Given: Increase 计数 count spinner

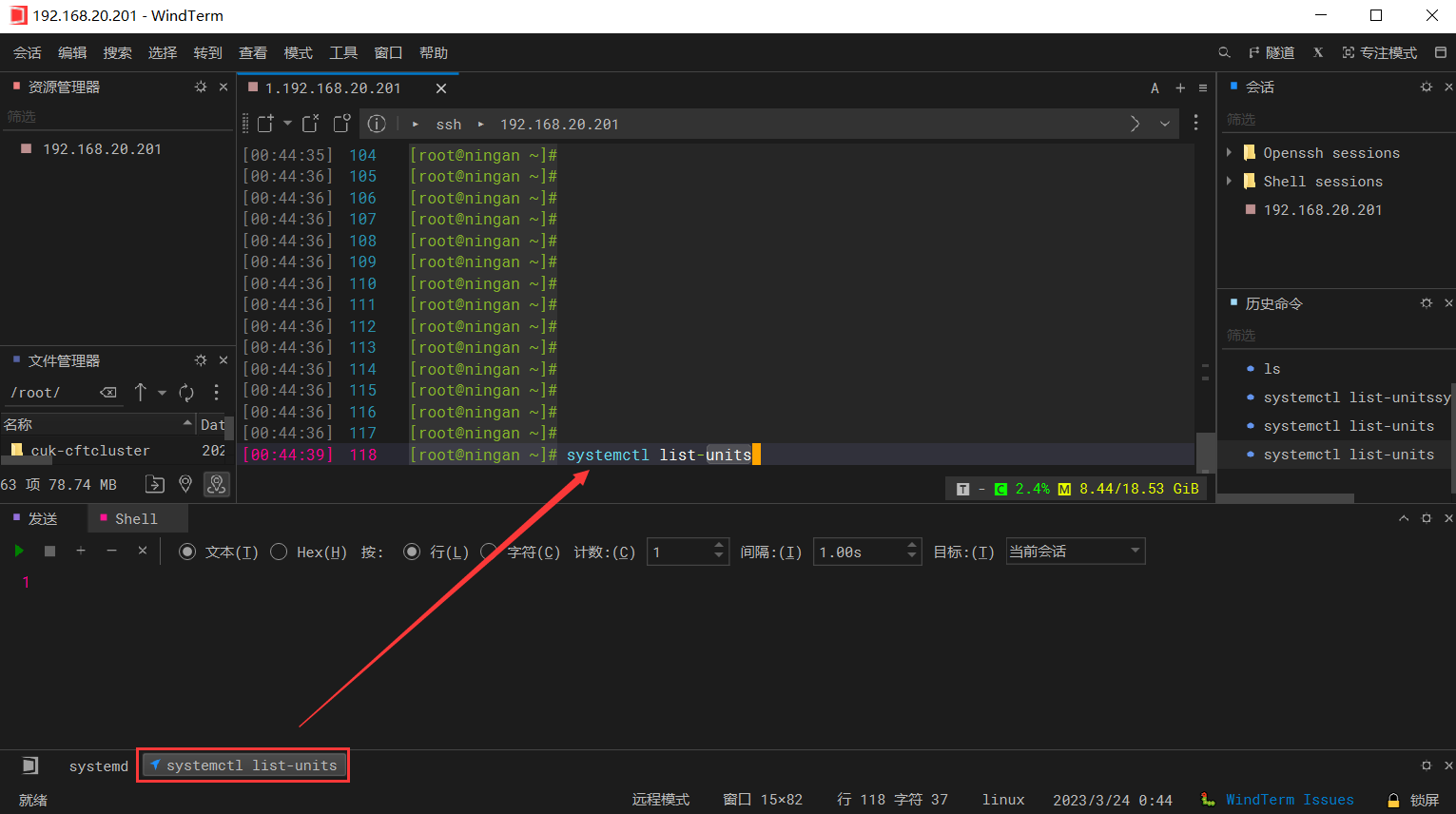Looking at the screenshot, I should [718, 546].
